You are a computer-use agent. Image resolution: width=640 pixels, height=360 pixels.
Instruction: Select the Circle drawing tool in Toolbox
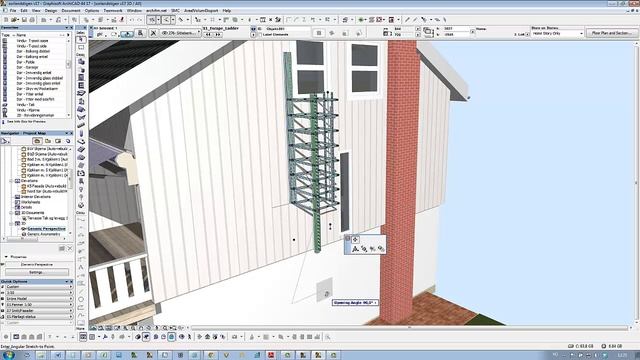(x=81, y=299)
